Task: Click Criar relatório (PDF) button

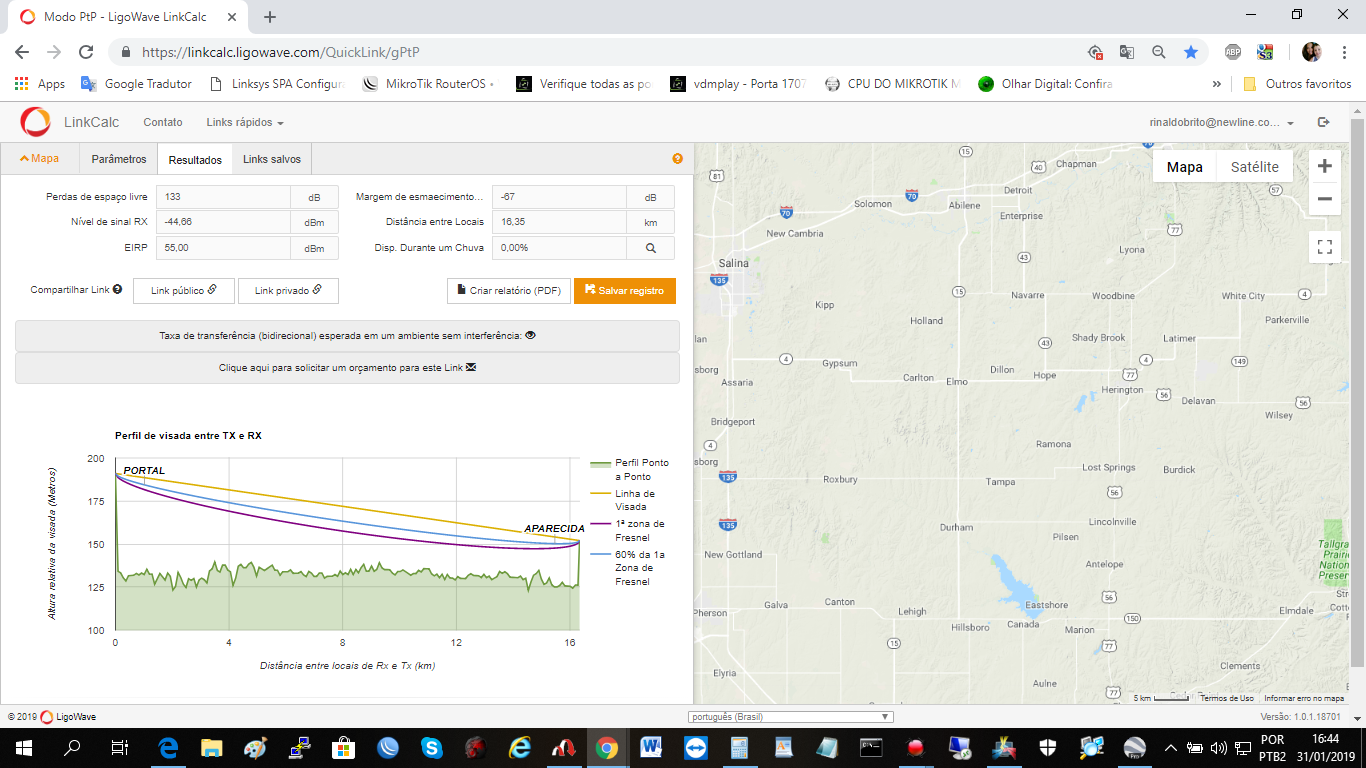Action: tap(508, 290)
